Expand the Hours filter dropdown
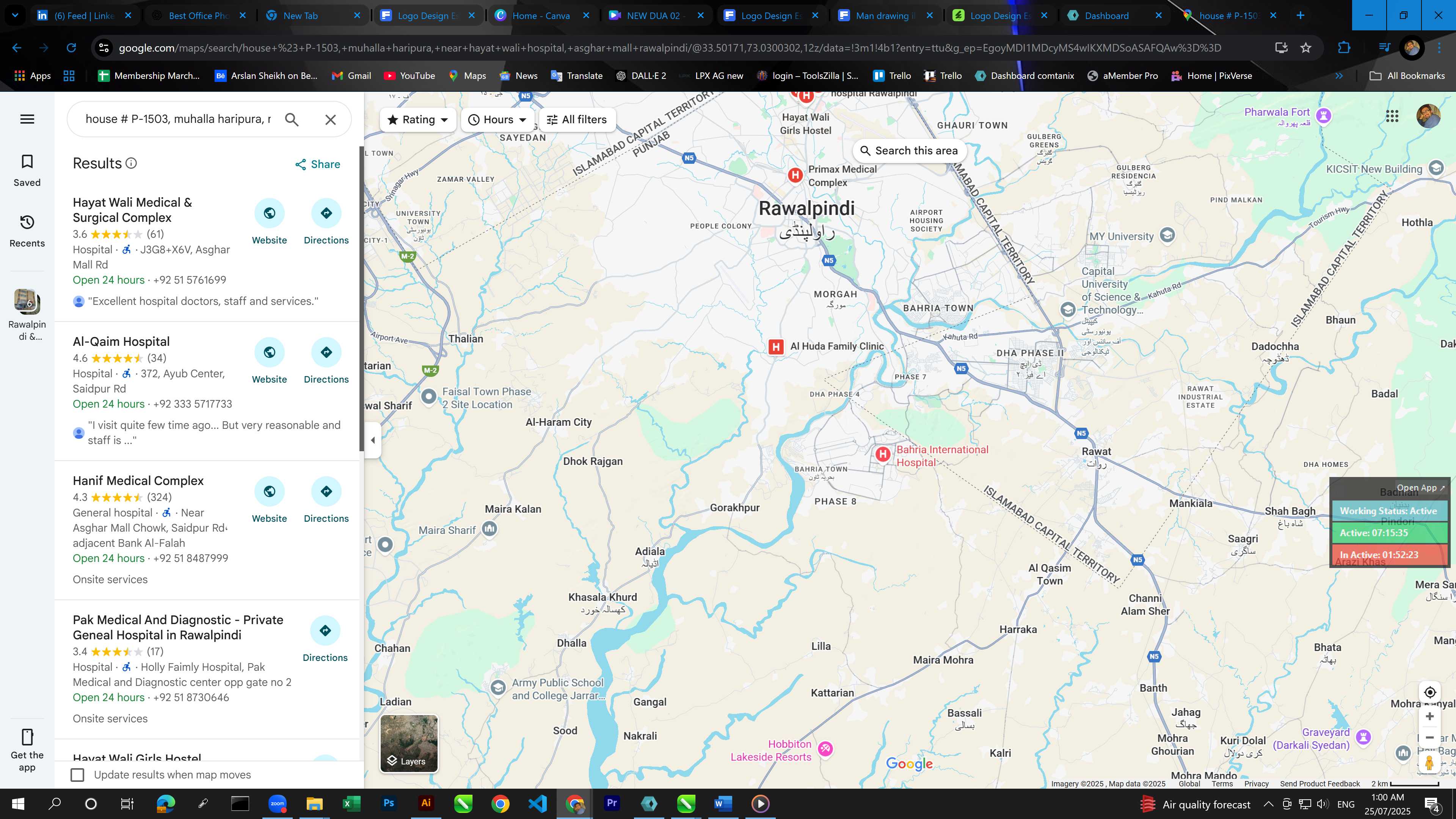Viewport: 1456px width, 819px height. tap(497, 120)
